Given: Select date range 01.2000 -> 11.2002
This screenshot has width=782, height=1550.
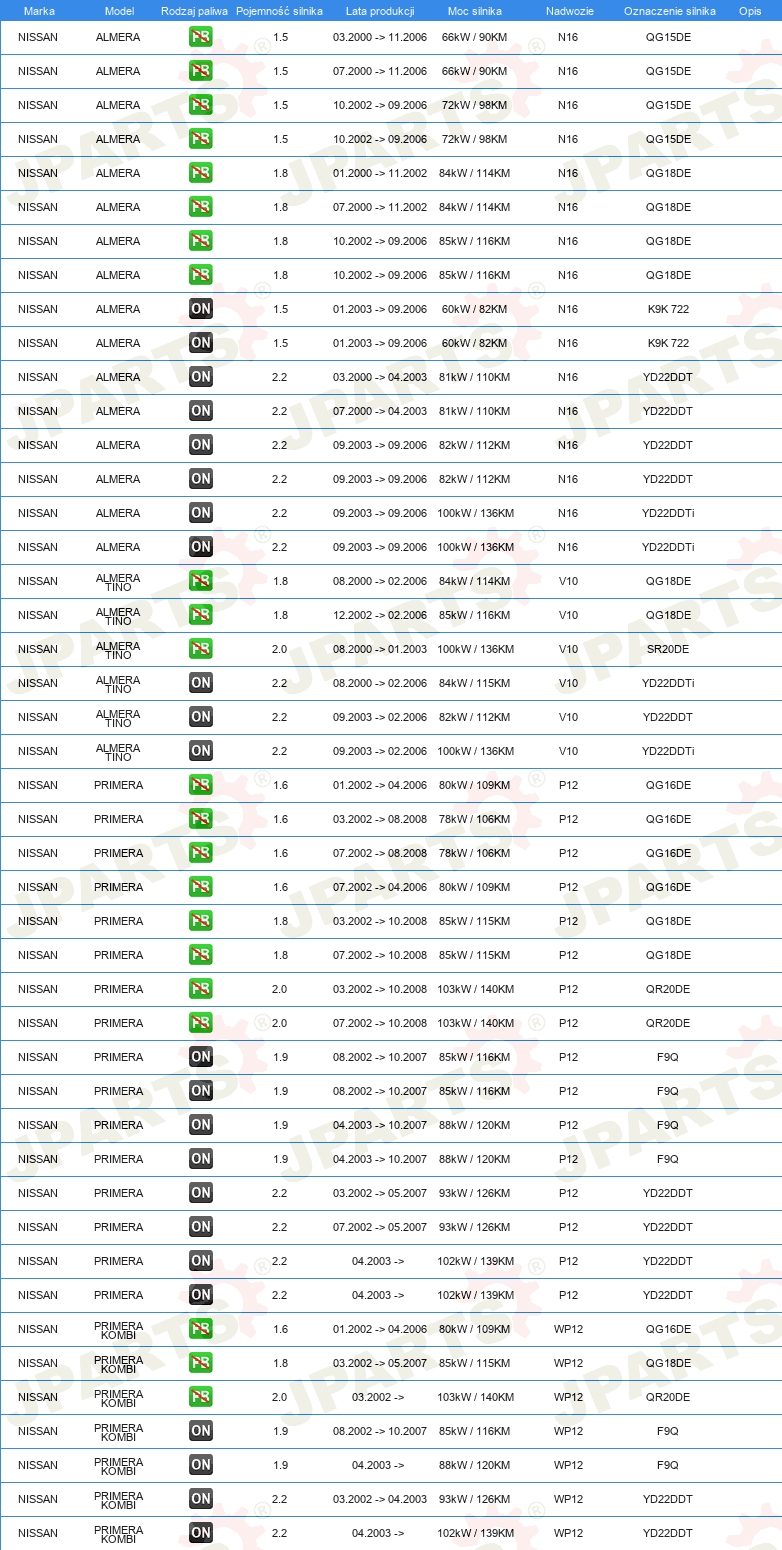Looking at the screenshot, I should pos(380,173).
